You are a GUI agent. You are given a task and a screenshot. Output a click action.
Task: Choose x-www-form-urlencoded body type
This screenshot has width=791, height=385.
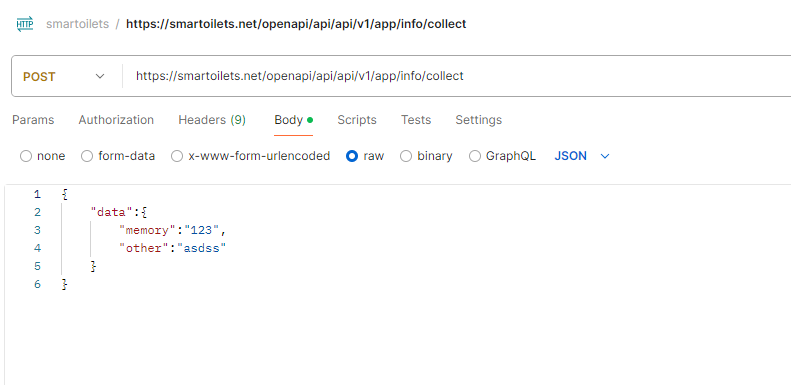tap(177, 156)
